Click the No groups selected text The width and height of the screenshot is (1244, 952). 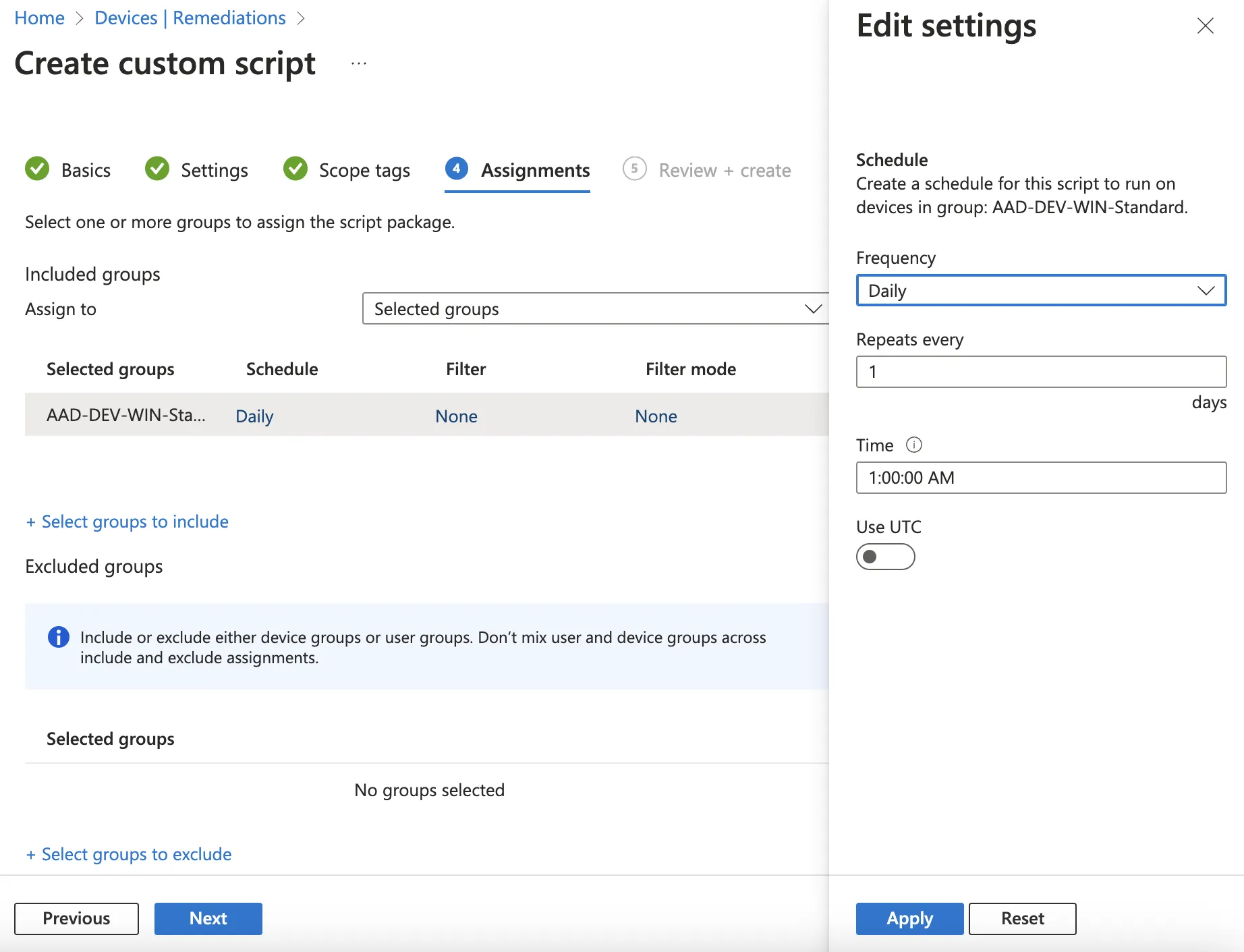point(429,790)
